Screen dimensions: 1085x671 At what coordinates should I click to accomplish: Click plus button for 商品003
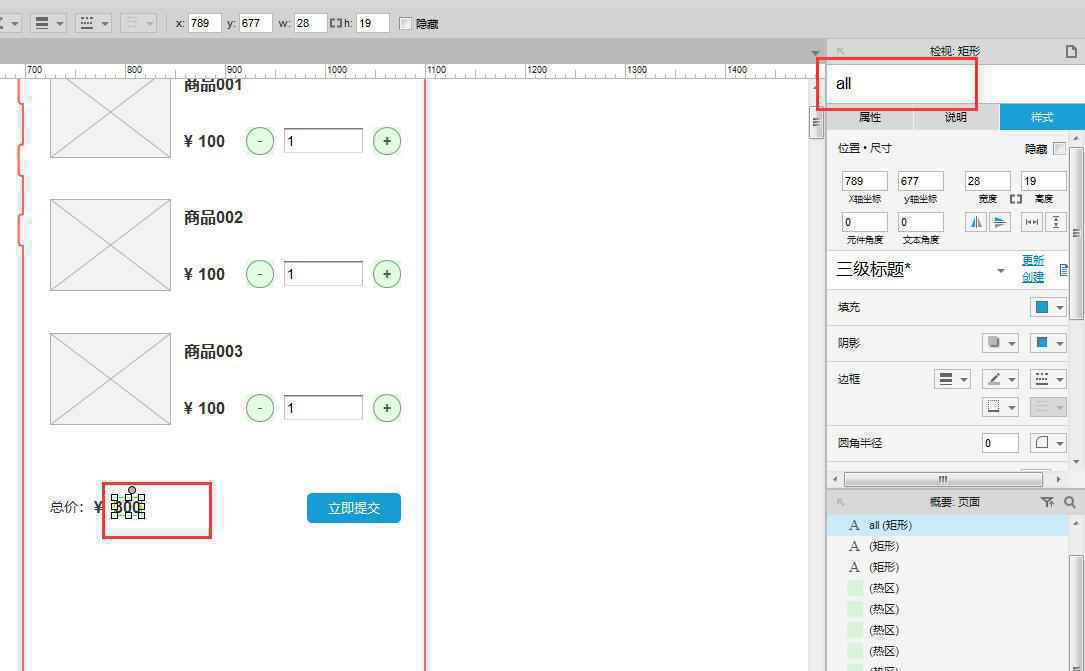pos(387,408)
